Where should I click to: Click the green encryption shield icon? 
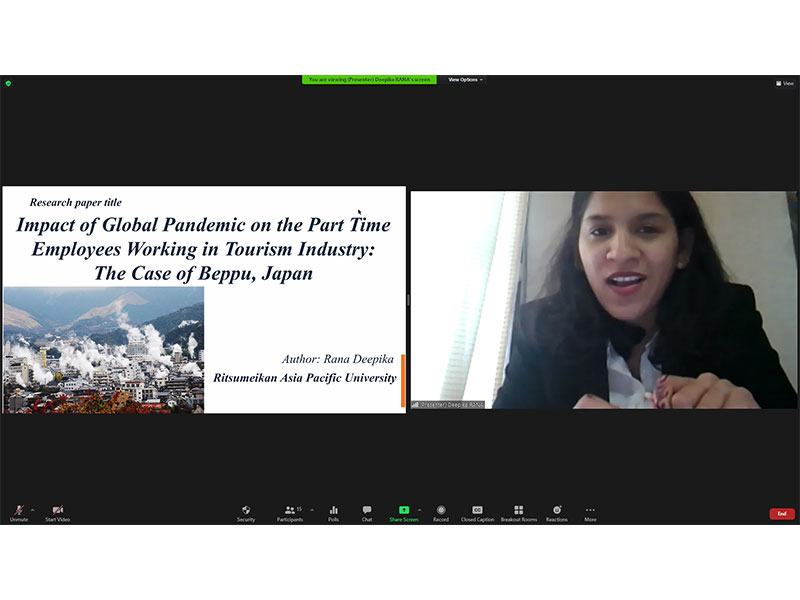8,83
